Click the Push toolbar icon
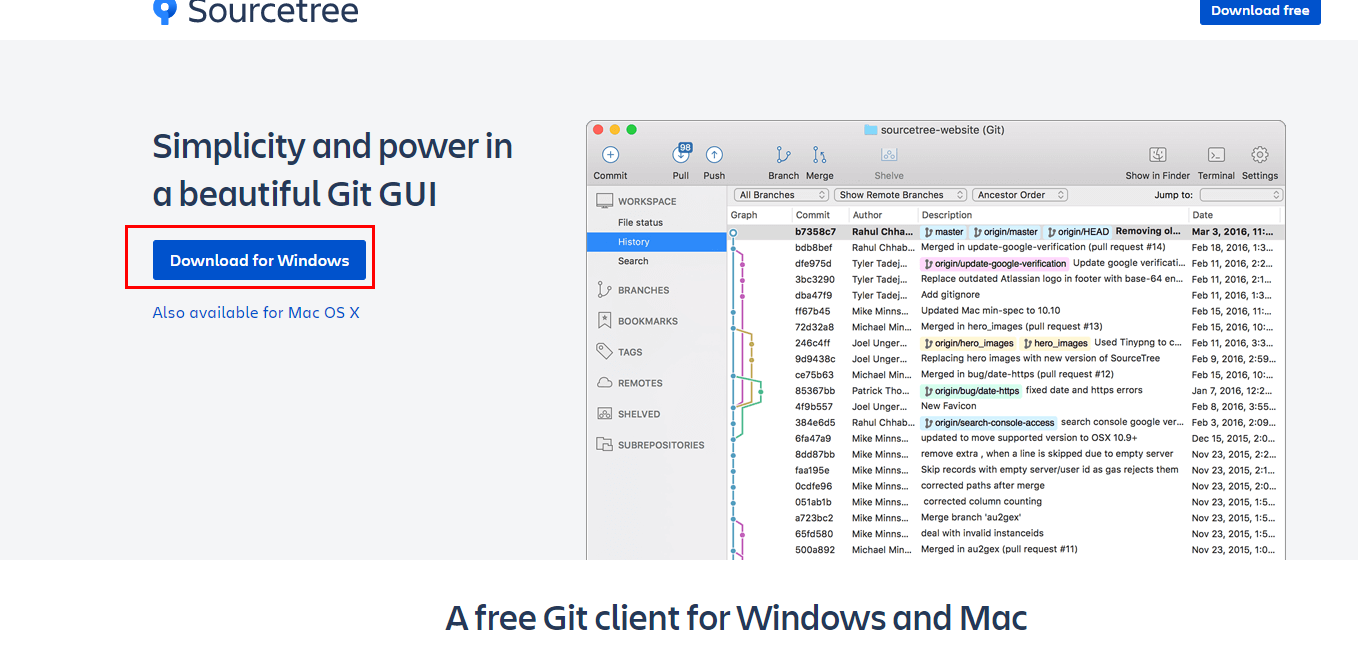Image resolution: width=1358 pixels, height=650 pixels. 714,155
